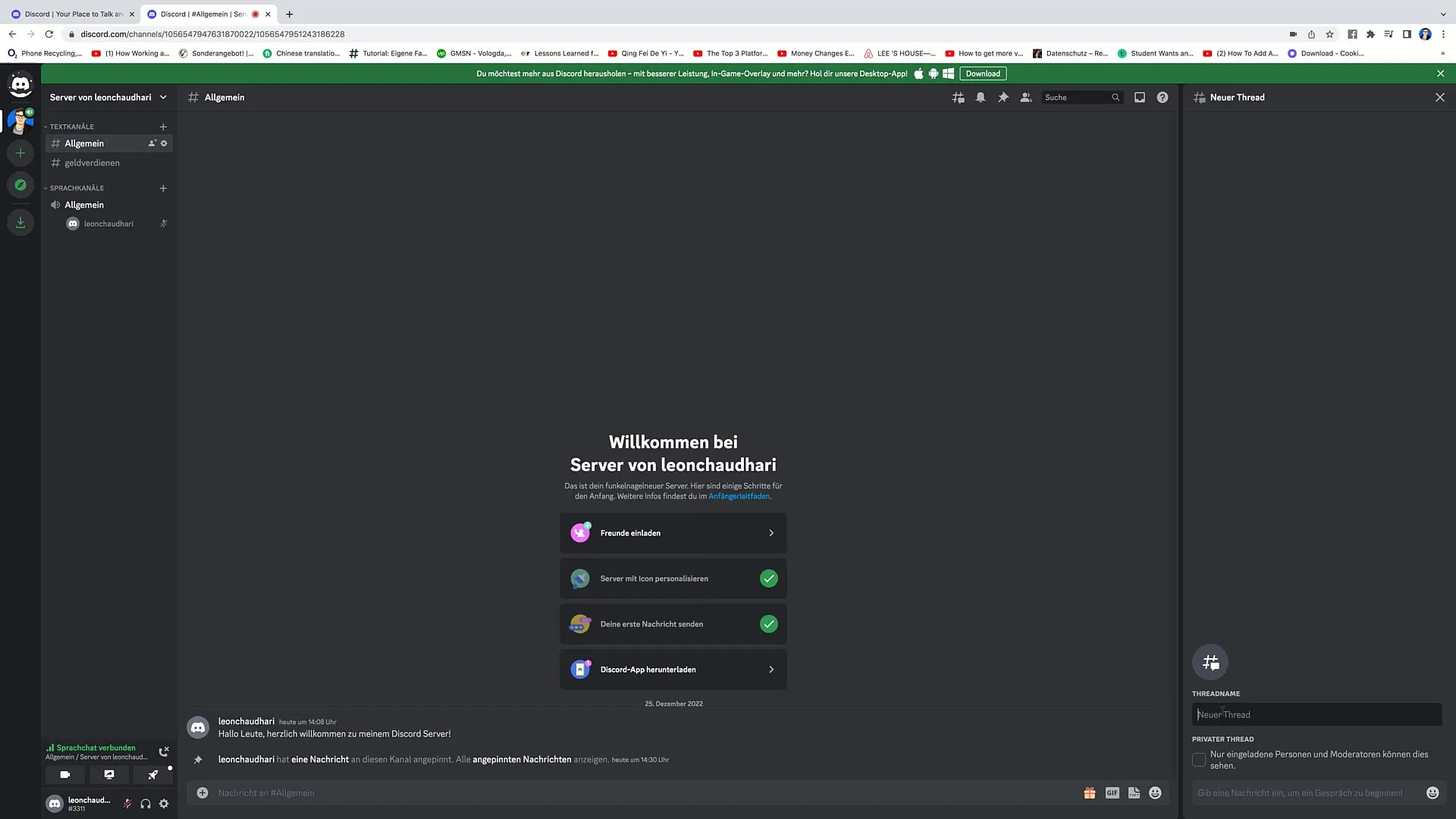Switch to Allgemein text channel tab
Image resolution: width=1456 pixels, height=819 pixels.
click(84, 142)
